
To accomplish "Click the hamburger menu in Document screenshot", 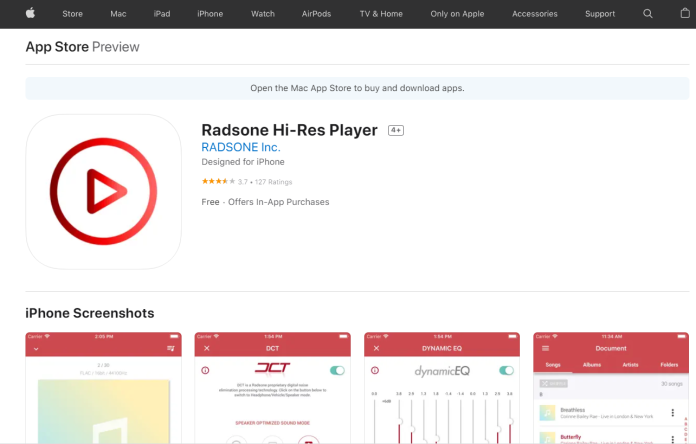I will tap(545, 348).
